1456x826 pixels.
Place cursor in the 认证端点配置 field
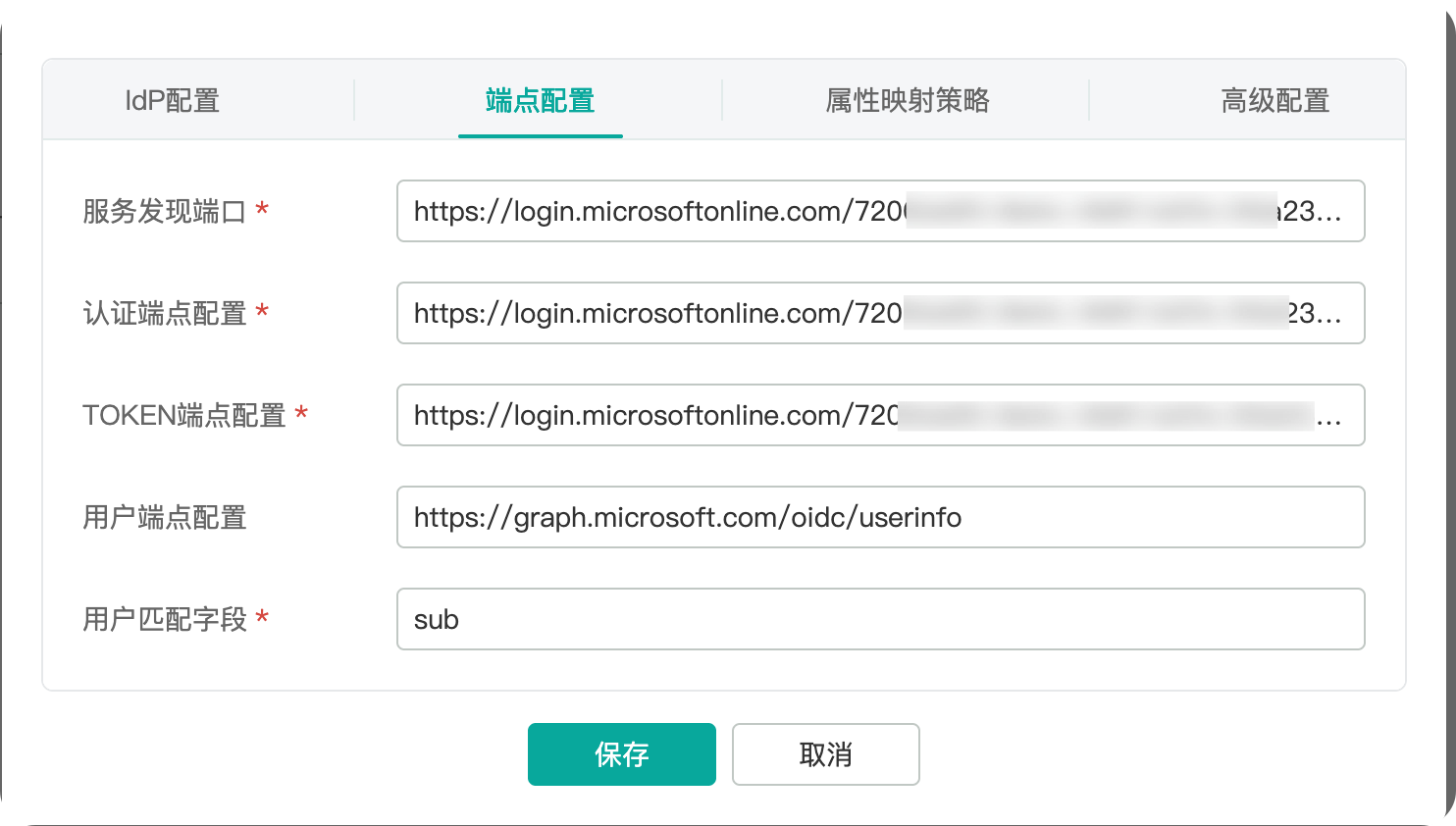pos(880,313)
